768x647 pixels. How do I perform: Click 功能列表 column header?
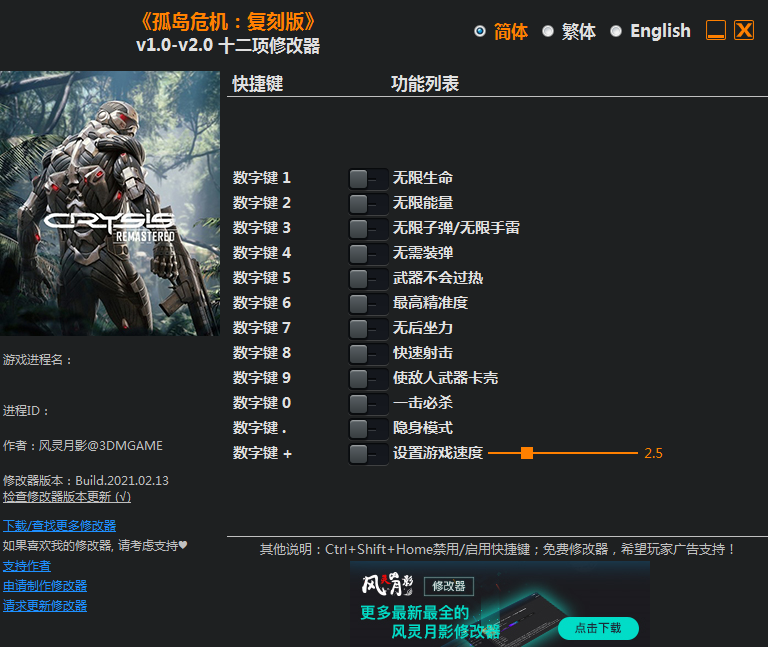click(425, 84)
